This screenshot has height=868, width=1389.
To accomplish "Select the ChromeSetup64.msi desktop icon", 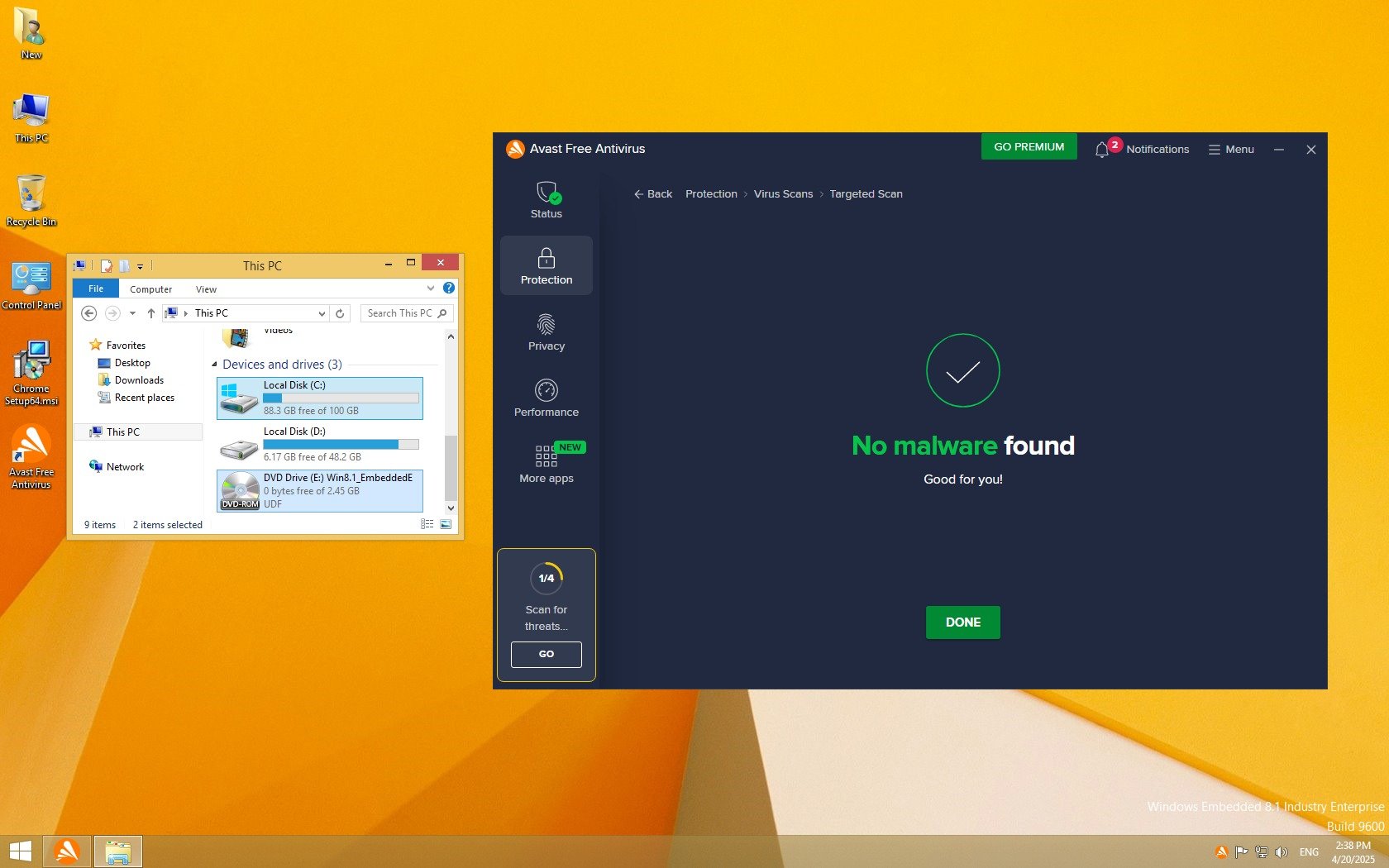I will [31, 374].
